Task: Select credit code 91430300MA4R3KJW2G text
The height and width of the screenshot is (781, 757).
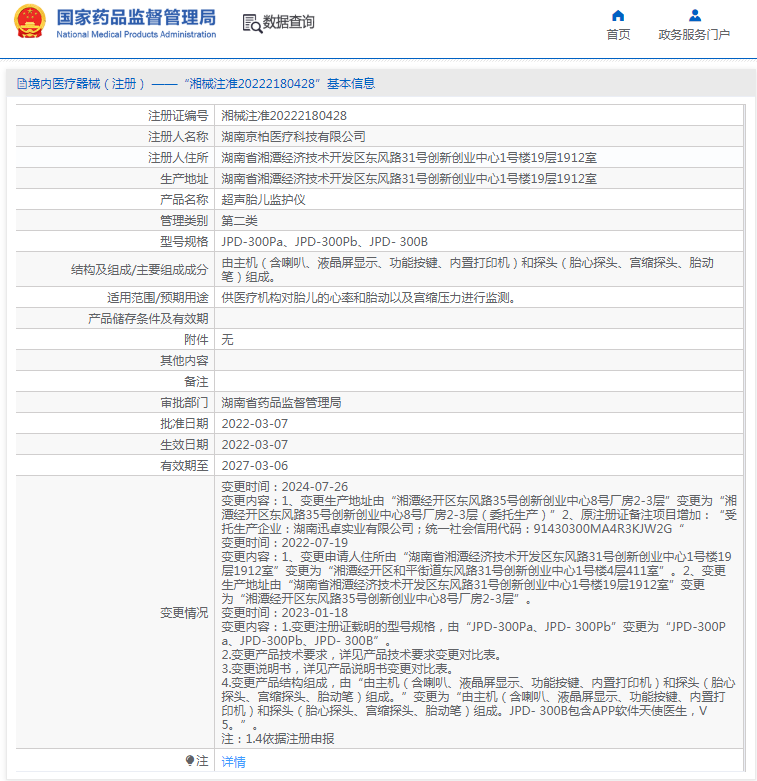Action: (603, 528)
